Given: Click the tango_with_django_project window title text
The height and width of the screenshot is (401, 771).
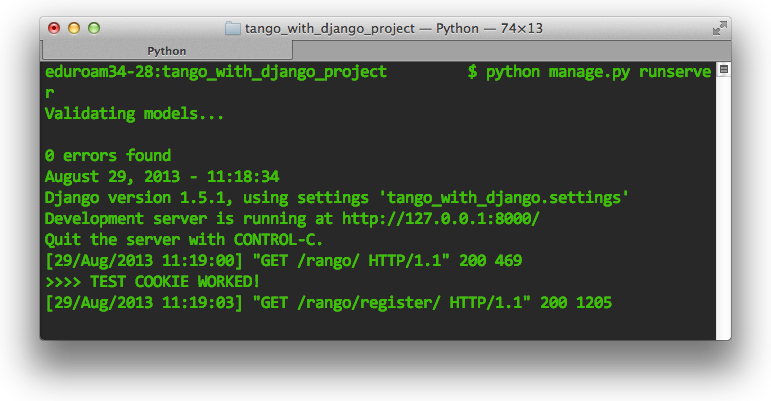Looking at the screenshot, I should click(x=330, y=29).
